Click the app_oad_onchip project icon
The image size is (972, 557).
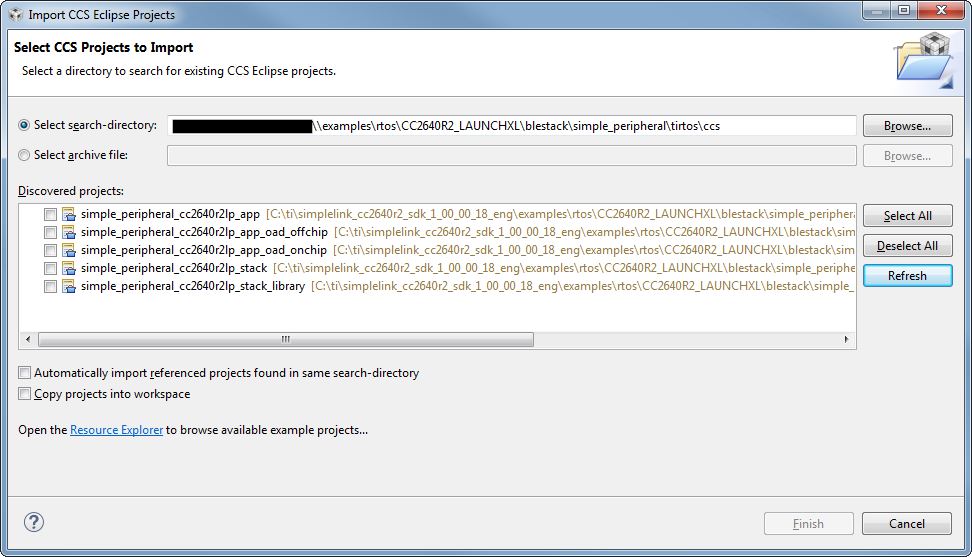(69, 250)
